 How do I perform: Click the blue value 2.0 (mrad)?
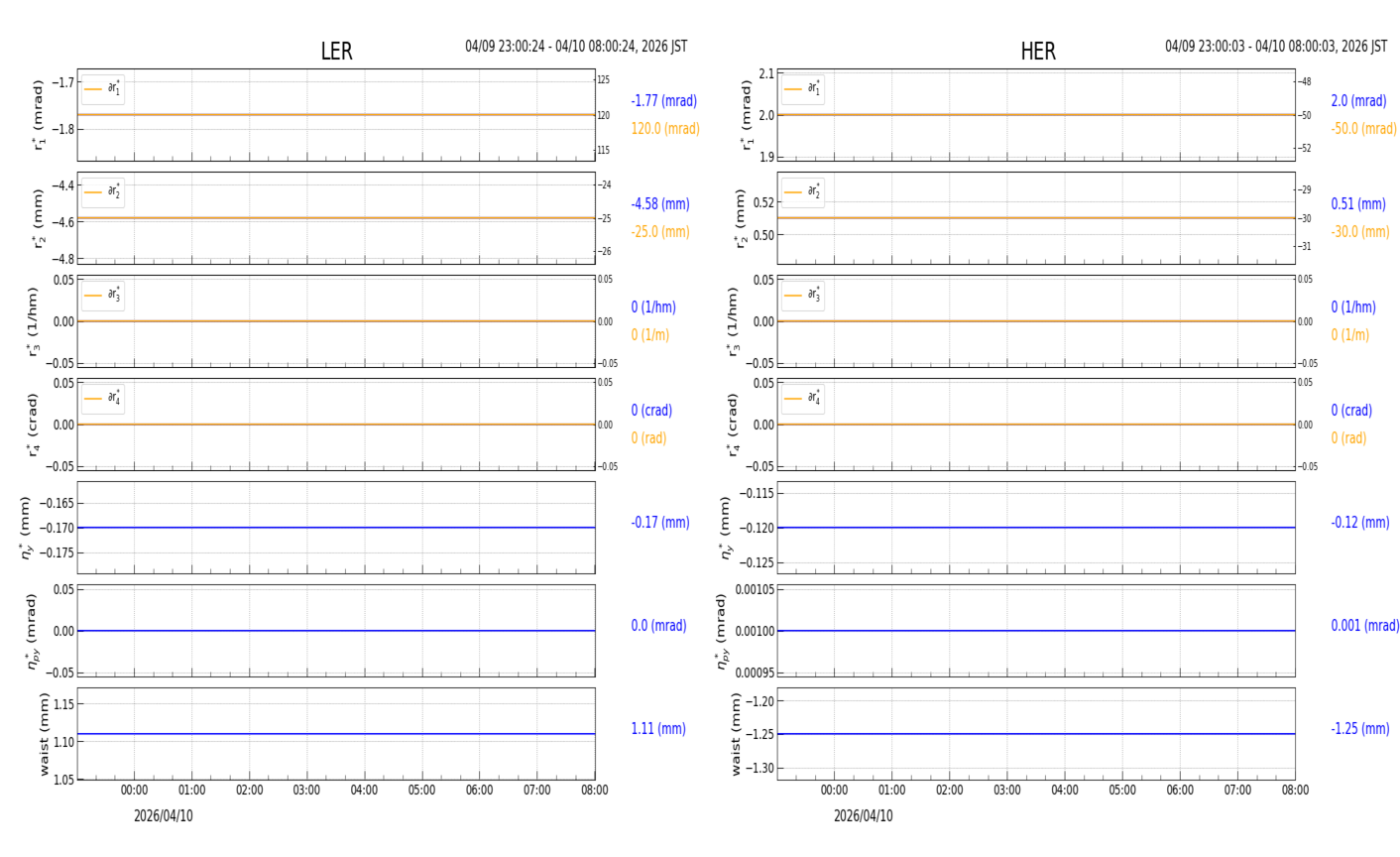pyautogui.click(x=1358, y=101)
